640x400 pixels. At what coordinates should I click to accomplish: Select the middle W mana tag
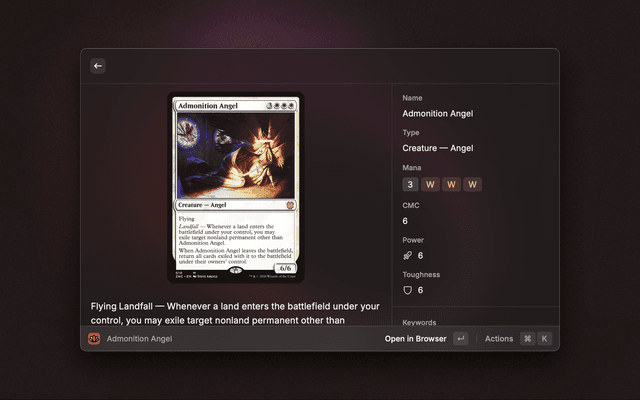pyautogui.click(x=452, y=184)
